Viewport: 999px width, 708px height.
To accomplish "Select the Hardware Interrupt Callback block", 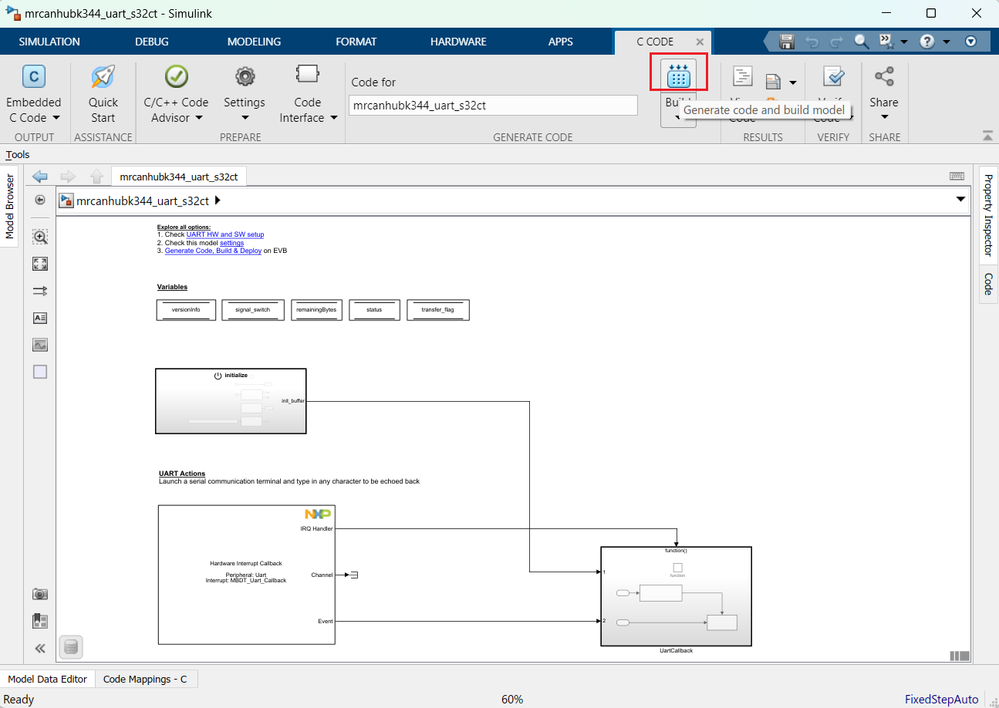I will pyautogui.click(x=247, y=575).
